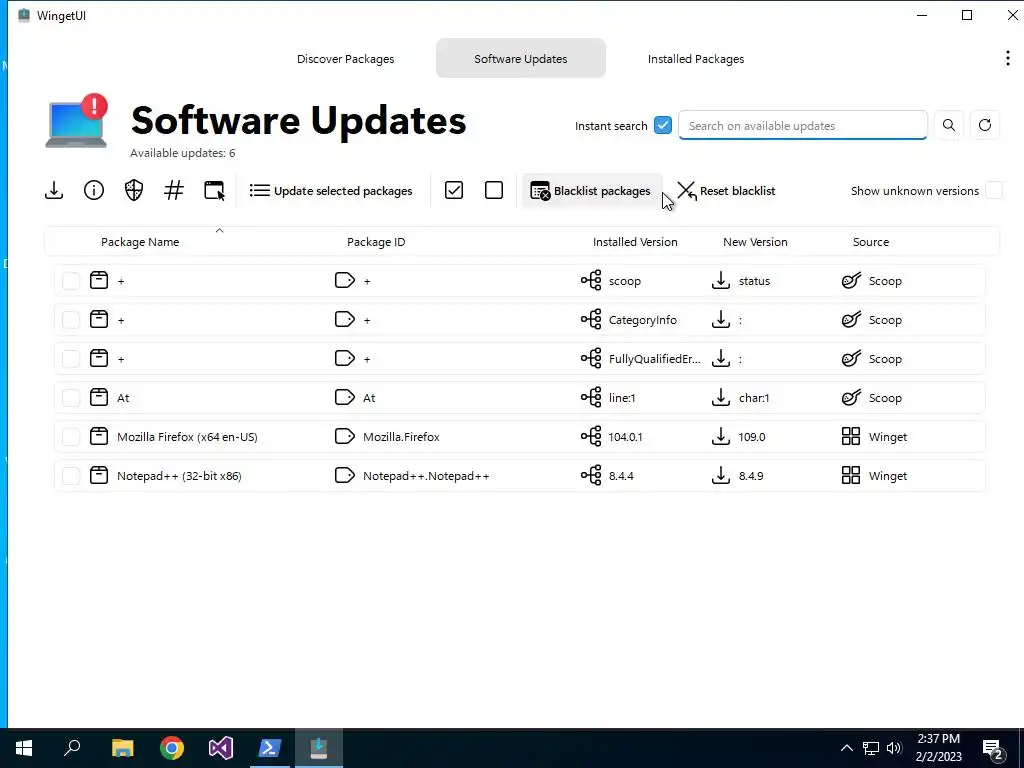Reload updates with refresh icon
Screen dimensions: 1024x768
tap(985, 125)
